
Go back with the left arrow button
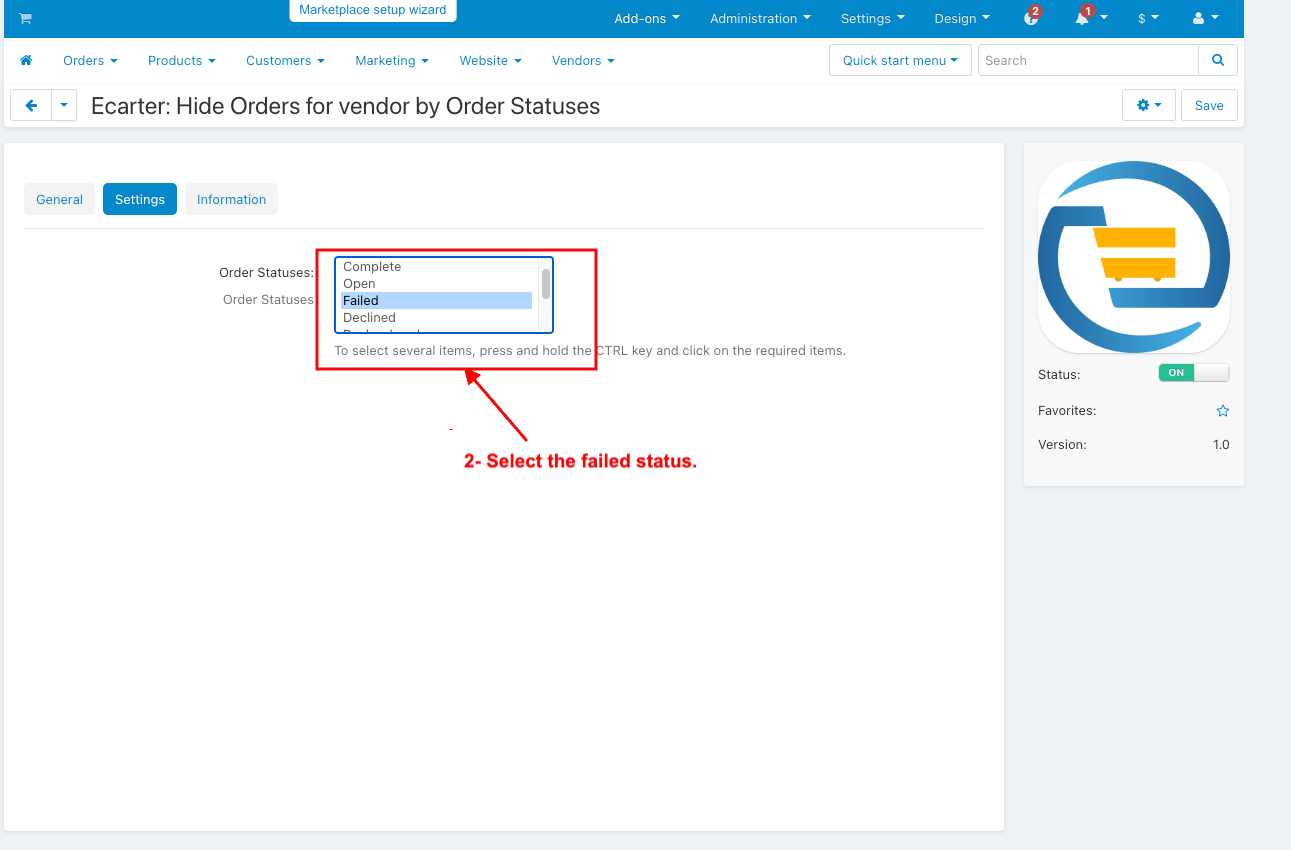31,105
